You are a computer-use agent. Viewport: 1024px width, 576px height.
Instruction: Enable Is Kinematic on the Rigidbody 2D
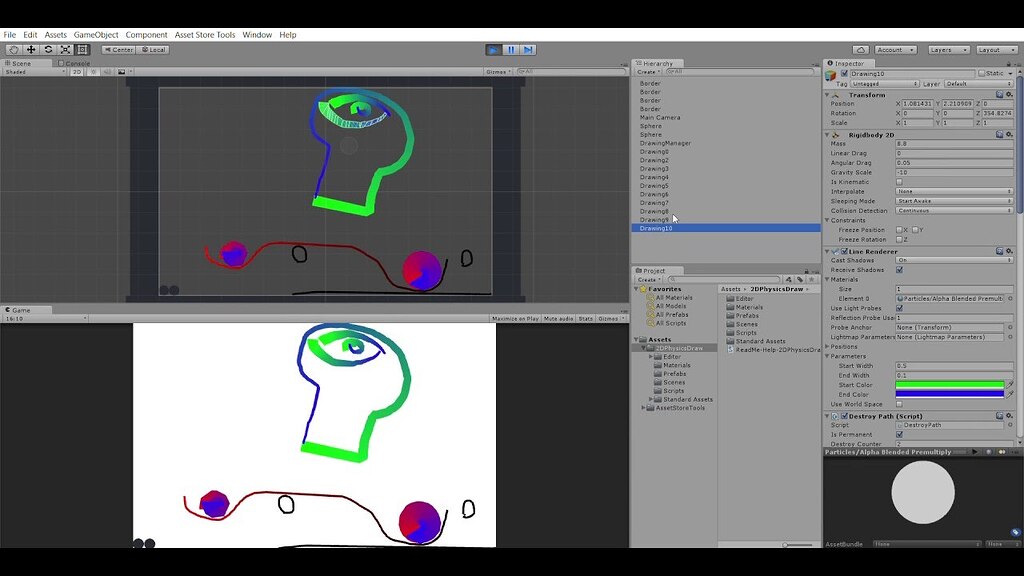(900, 182)
